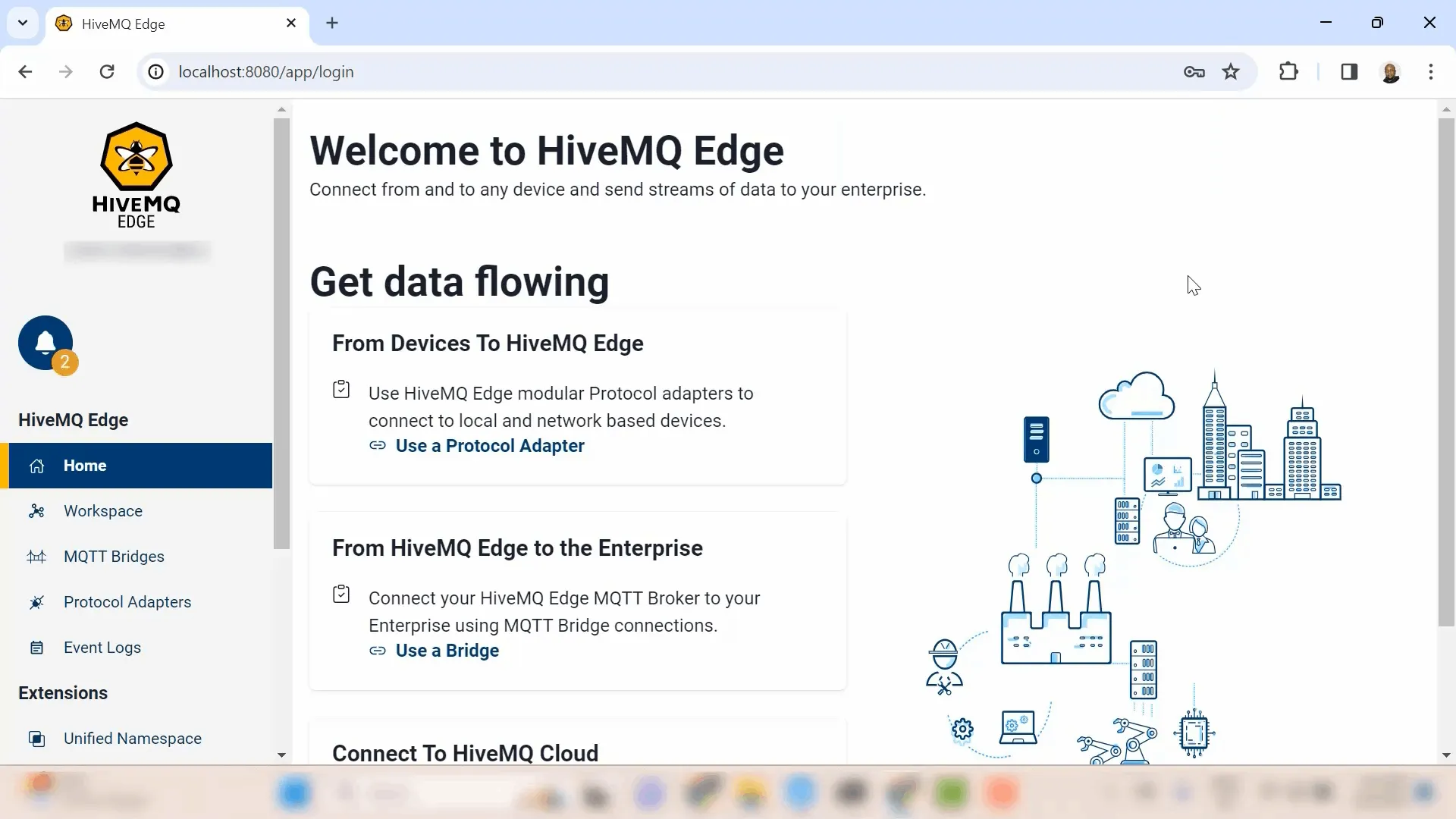1456x819 pixels.
Task: Click the checklist icon in the Devices card
Action: (x=341, y=390)
